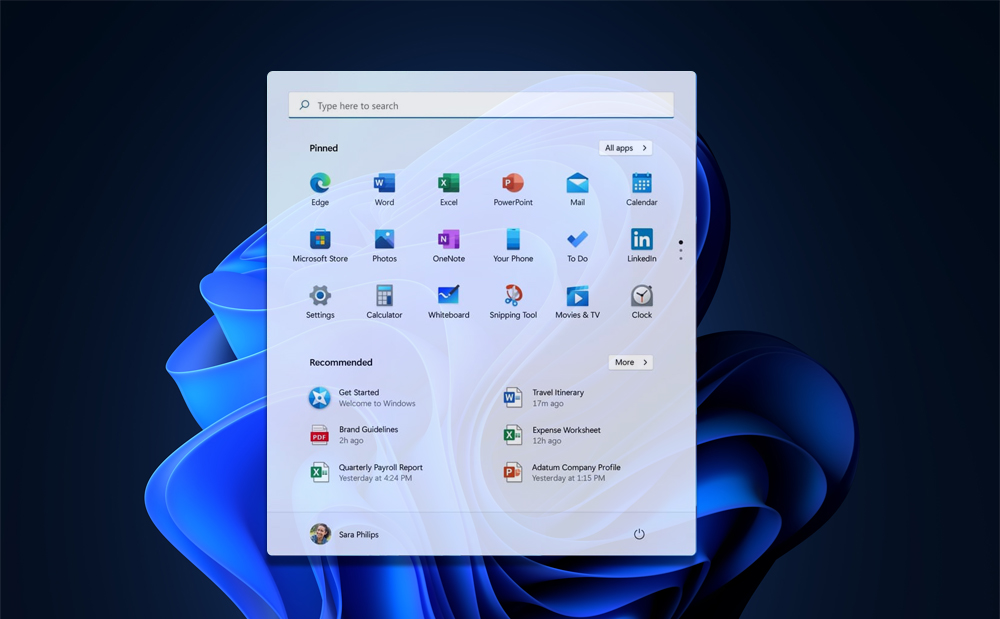Go to the third pinned apps page dot
This screenshot has height=619, width=1000.
click(680, 258)
